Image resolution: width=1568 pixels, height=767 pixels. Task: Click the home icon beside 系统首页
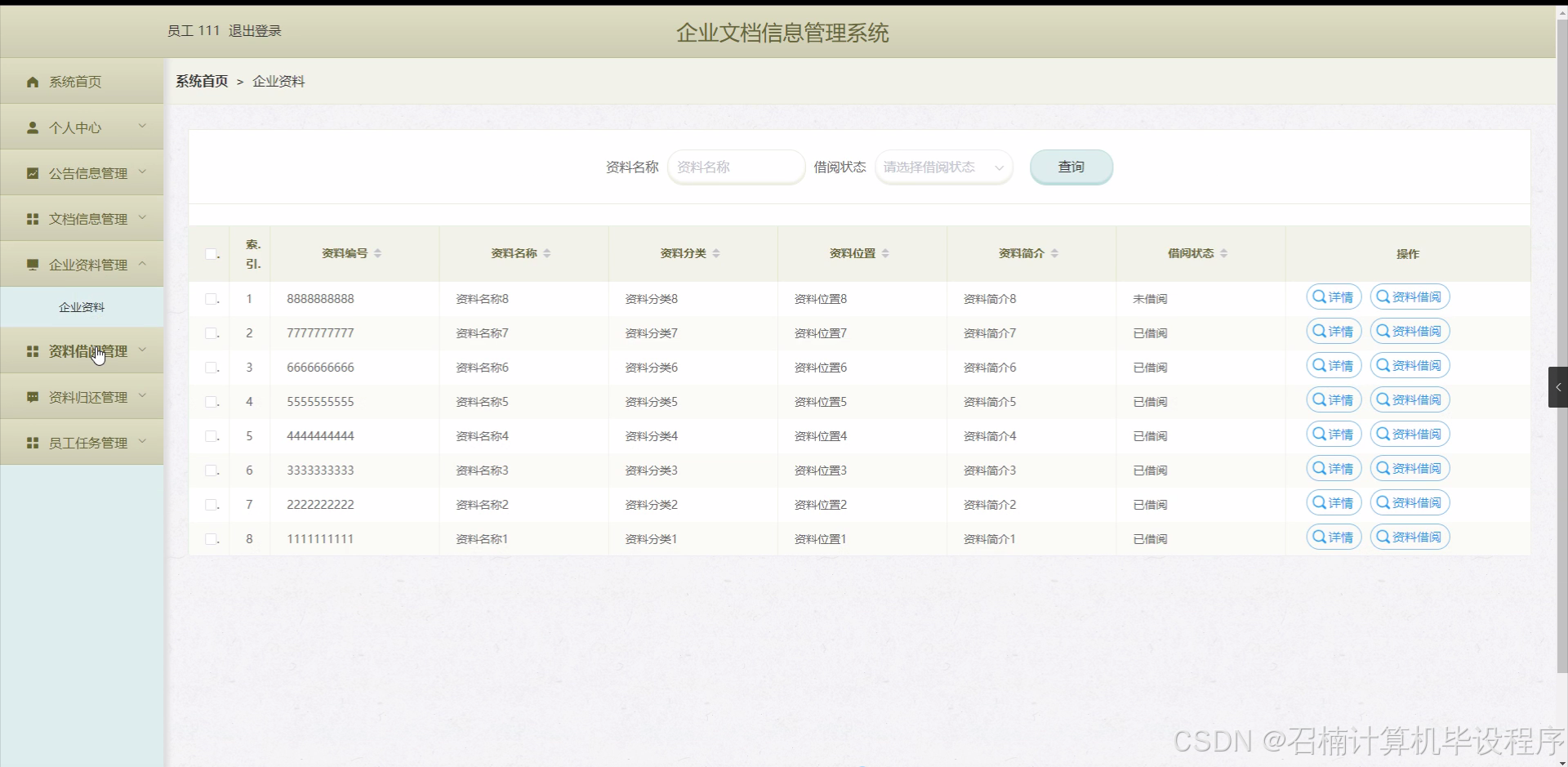coord(33,82)
